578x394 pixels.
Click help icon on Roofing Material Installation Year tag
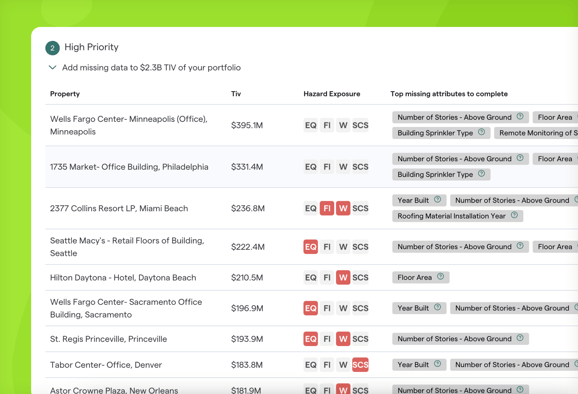[x=514, y=215]
